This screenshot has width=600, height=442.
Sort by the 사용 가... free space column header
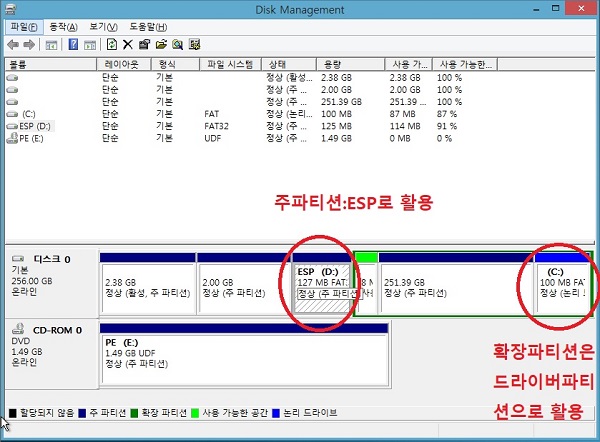[408, 65]
